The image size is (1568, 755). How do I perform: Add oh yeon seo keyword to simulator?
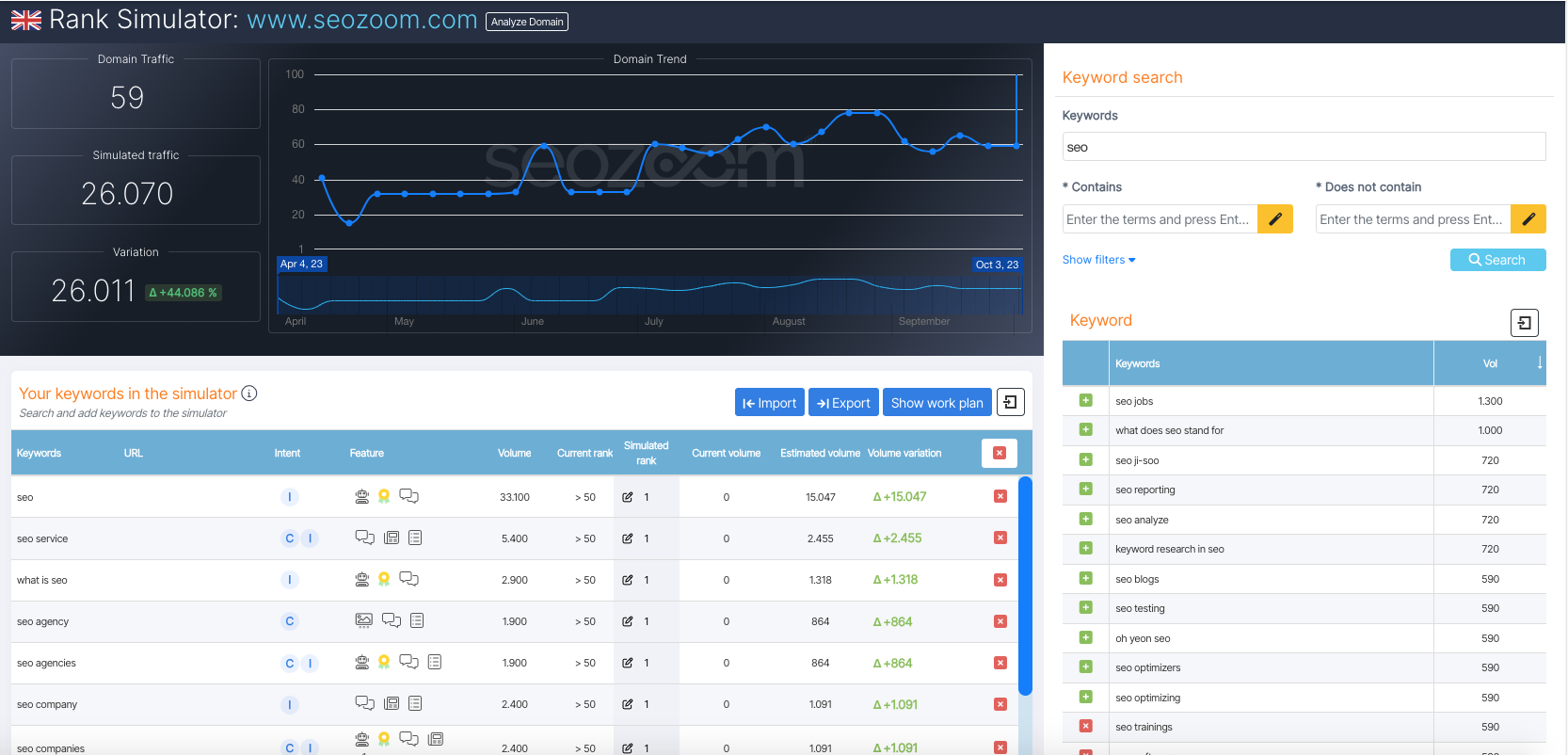[x=1086, y=637]
